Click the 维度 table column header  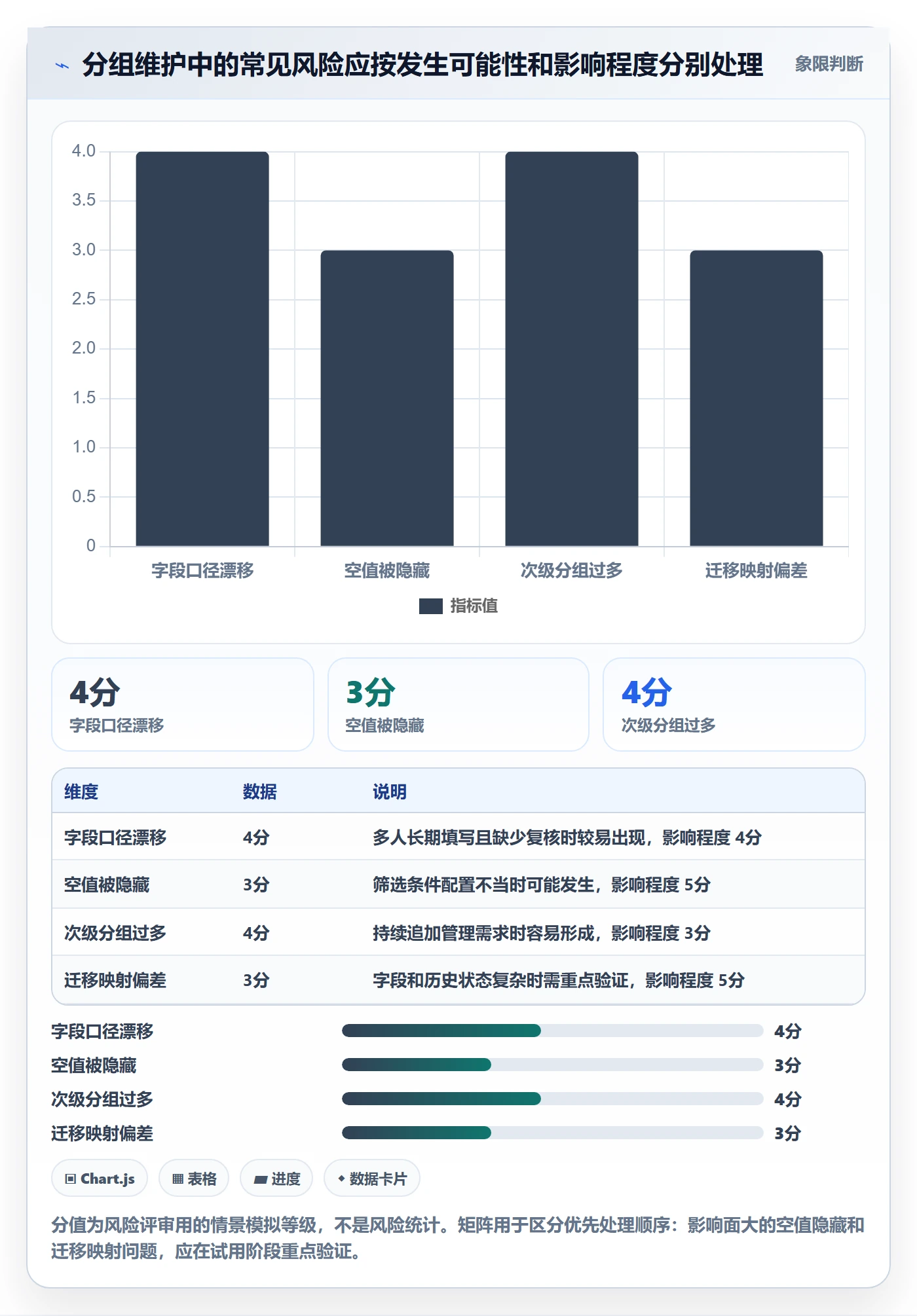tap(81, 792)
